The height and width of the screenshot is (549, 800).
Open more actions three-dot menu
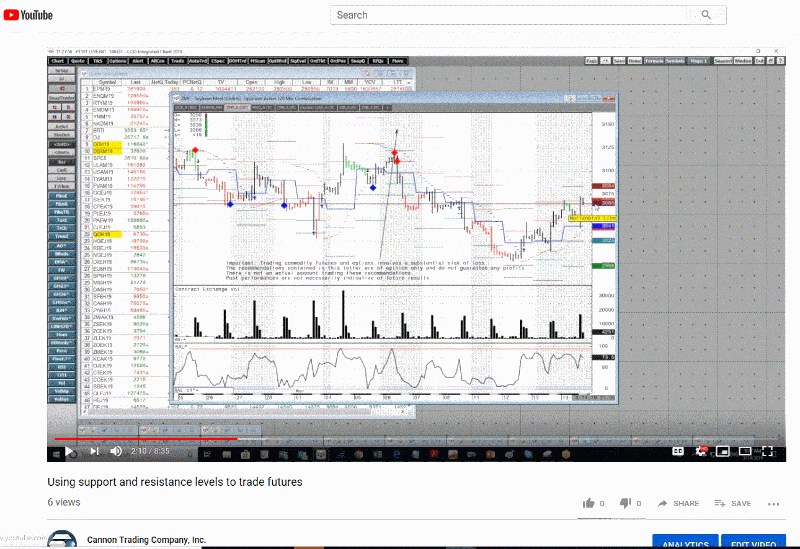click(x=771, y=503)
